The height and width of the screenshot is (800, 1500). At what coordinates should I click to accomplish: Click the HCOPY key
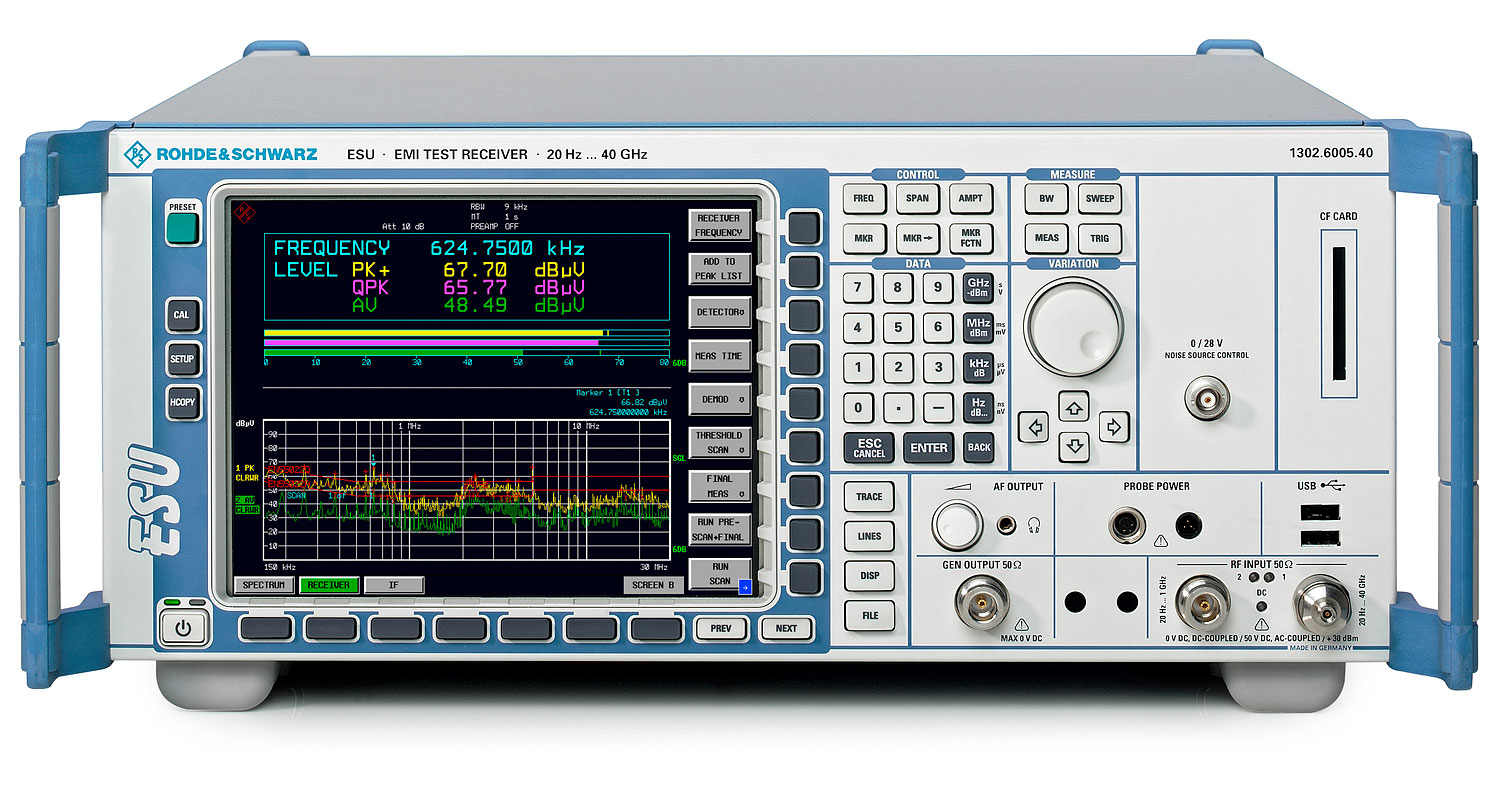pyautogui.click(x=182, y=402)
